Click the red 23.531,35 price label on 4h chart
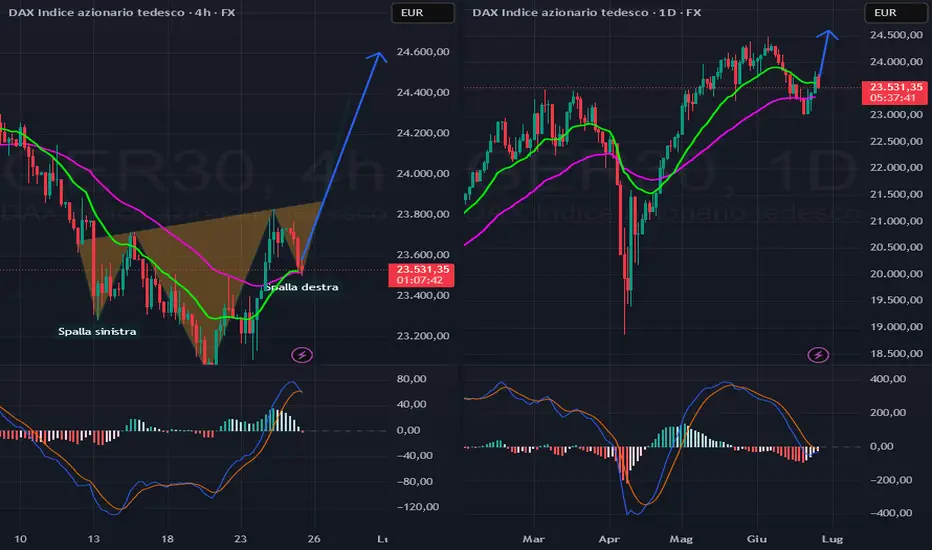The image size is (932, 550). pyautogui.click(x=421, y=275)
